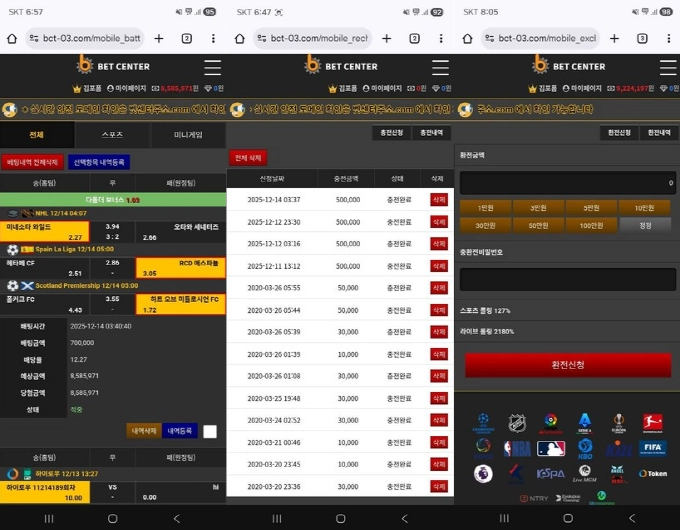This screenshot has height=530, width=680.
Task: Select RCD 에스파뇰 odds 3.05 cell
Action: click(181, 268)
